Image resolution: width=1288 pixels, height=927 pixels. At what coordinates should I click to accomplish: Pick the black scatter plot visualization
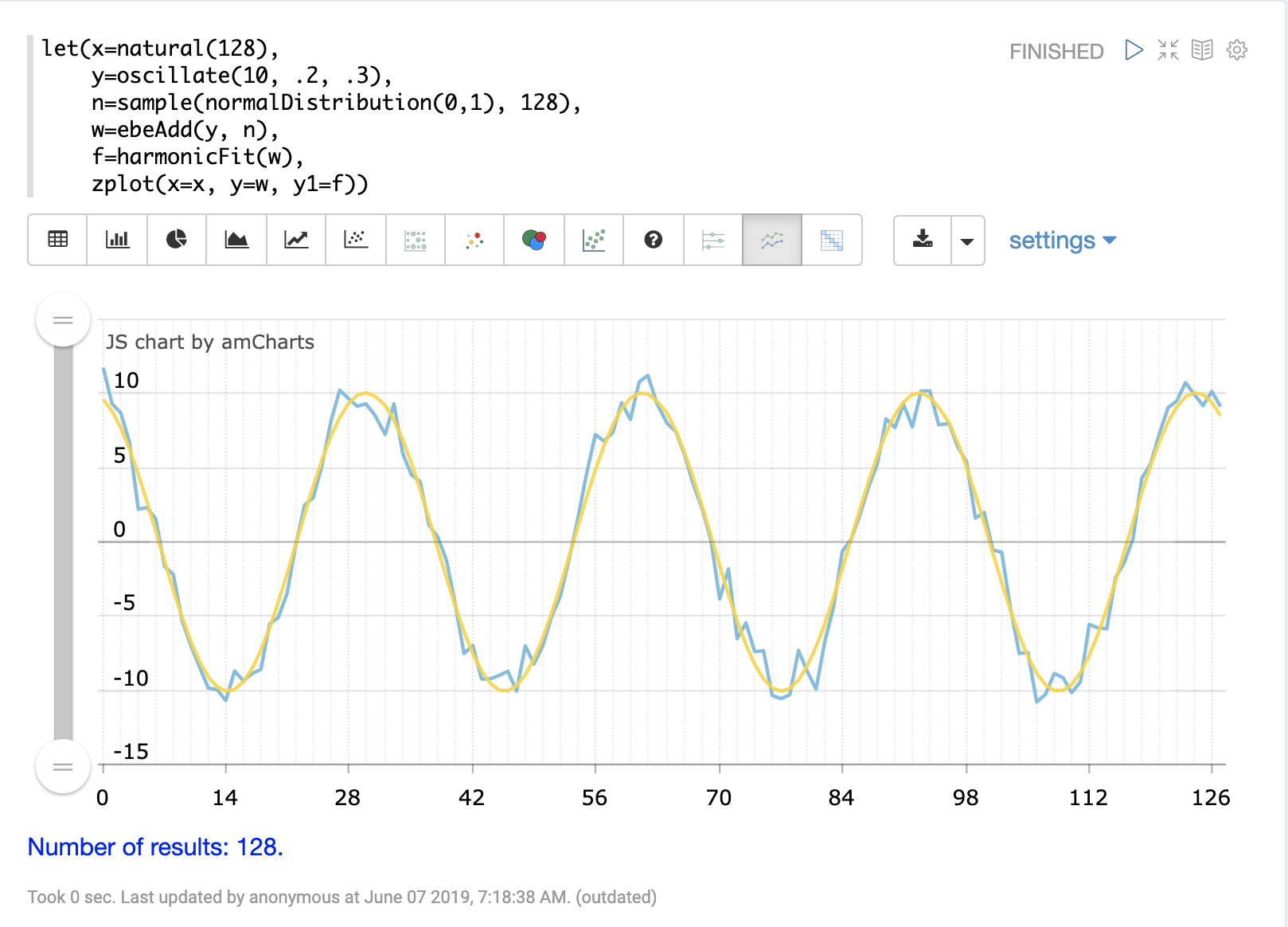click(356, 240)
